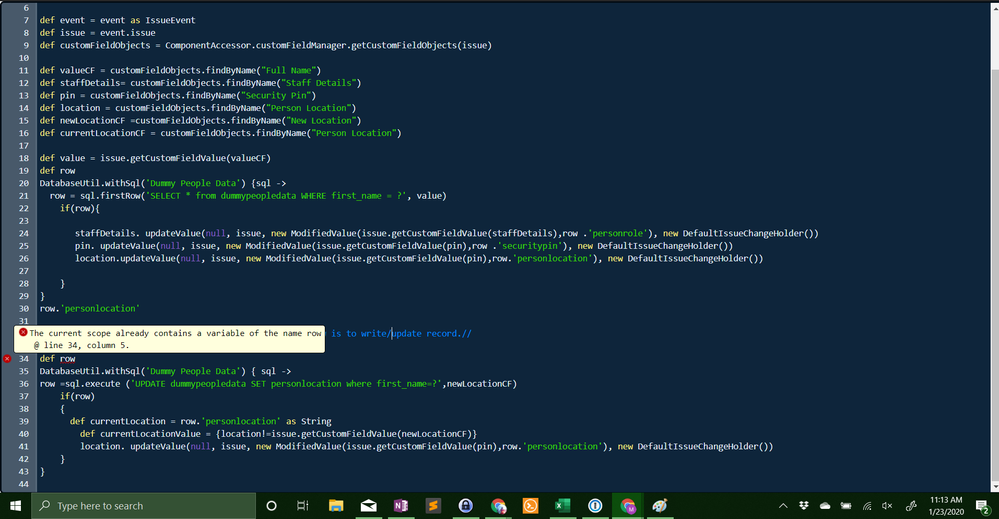This screenshot has width=999, height=519.
Task: Click the "Full Name" string on line 11
Action: point(288,70)
